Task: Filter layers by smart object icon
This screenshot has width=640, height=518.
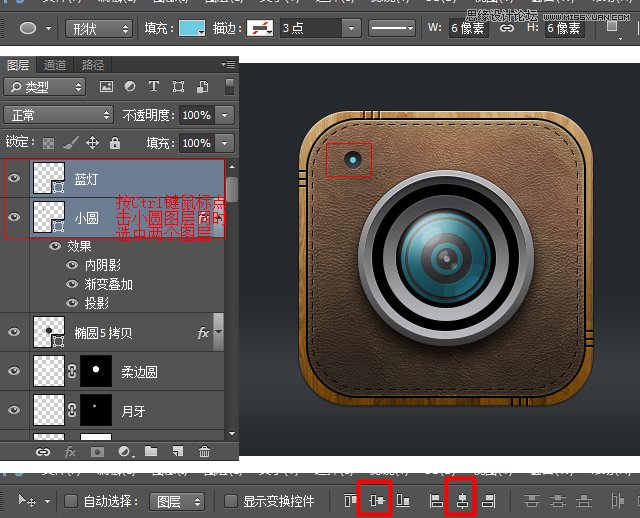Action: click(202, 87)
